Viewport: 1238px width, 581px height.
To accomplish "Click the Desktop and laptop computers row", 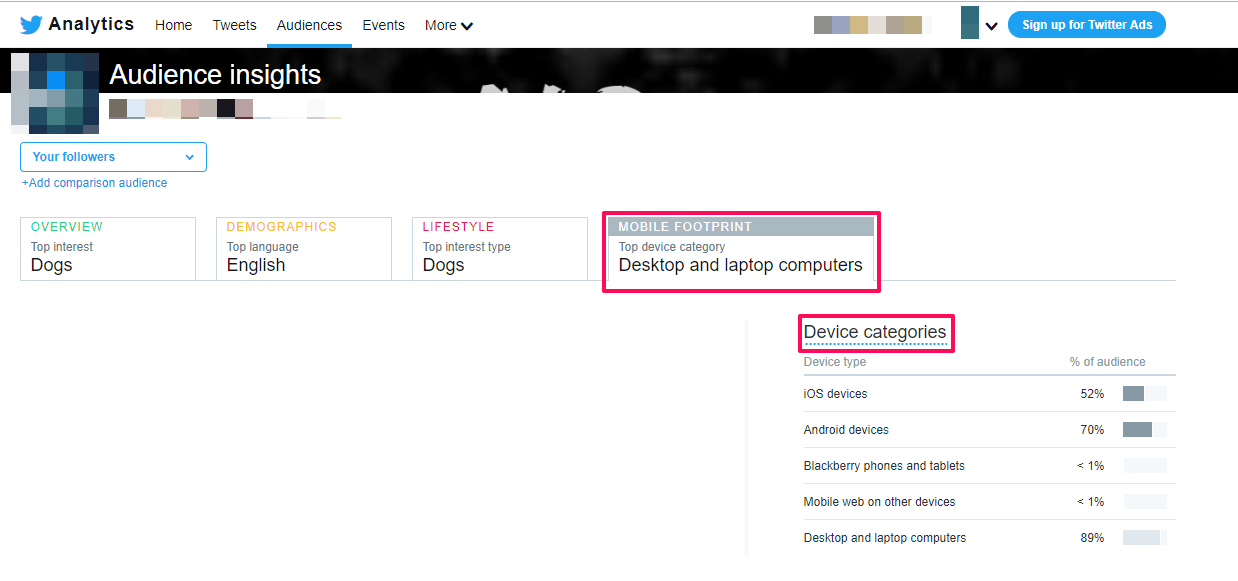I will coord(884,538).
